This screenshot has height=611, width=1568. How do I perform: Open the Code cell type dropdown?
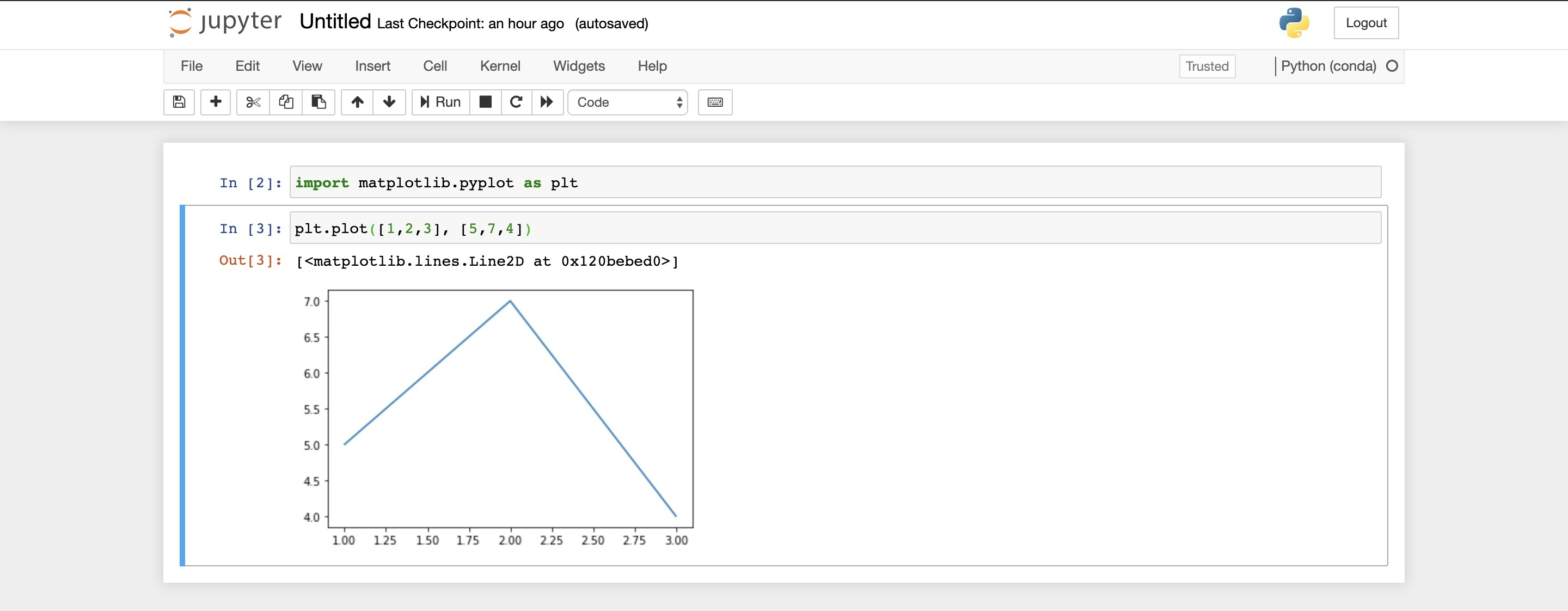pyautogui.click(x=628, y=102)
